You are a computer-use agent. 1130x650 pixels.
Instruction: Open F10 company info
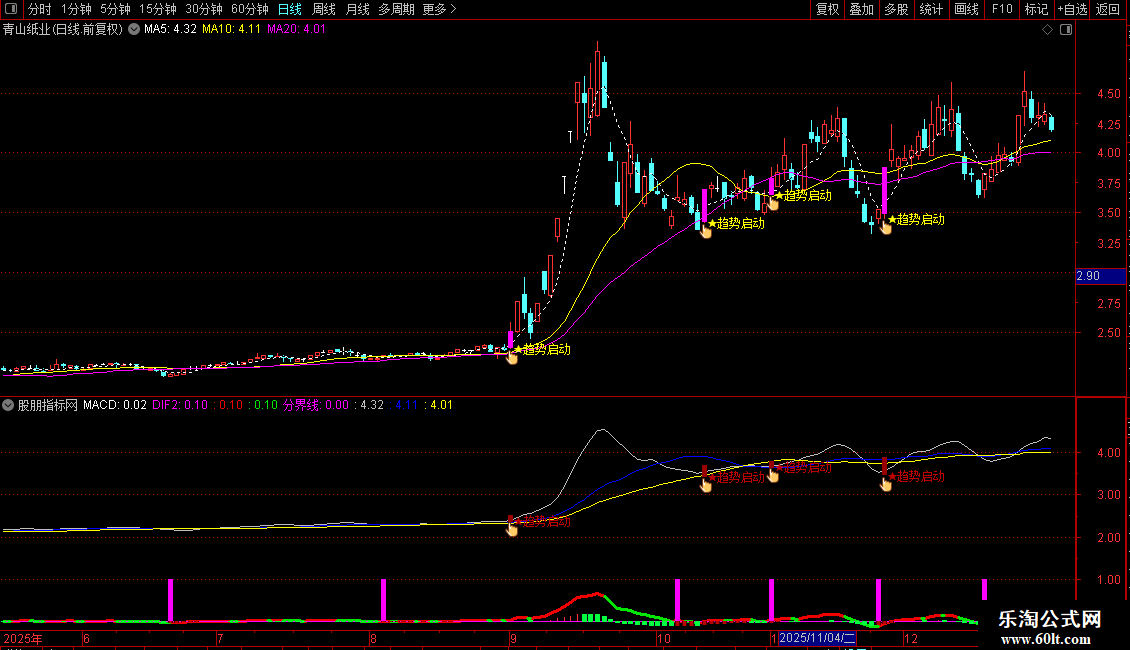[x=1002, y=9]
